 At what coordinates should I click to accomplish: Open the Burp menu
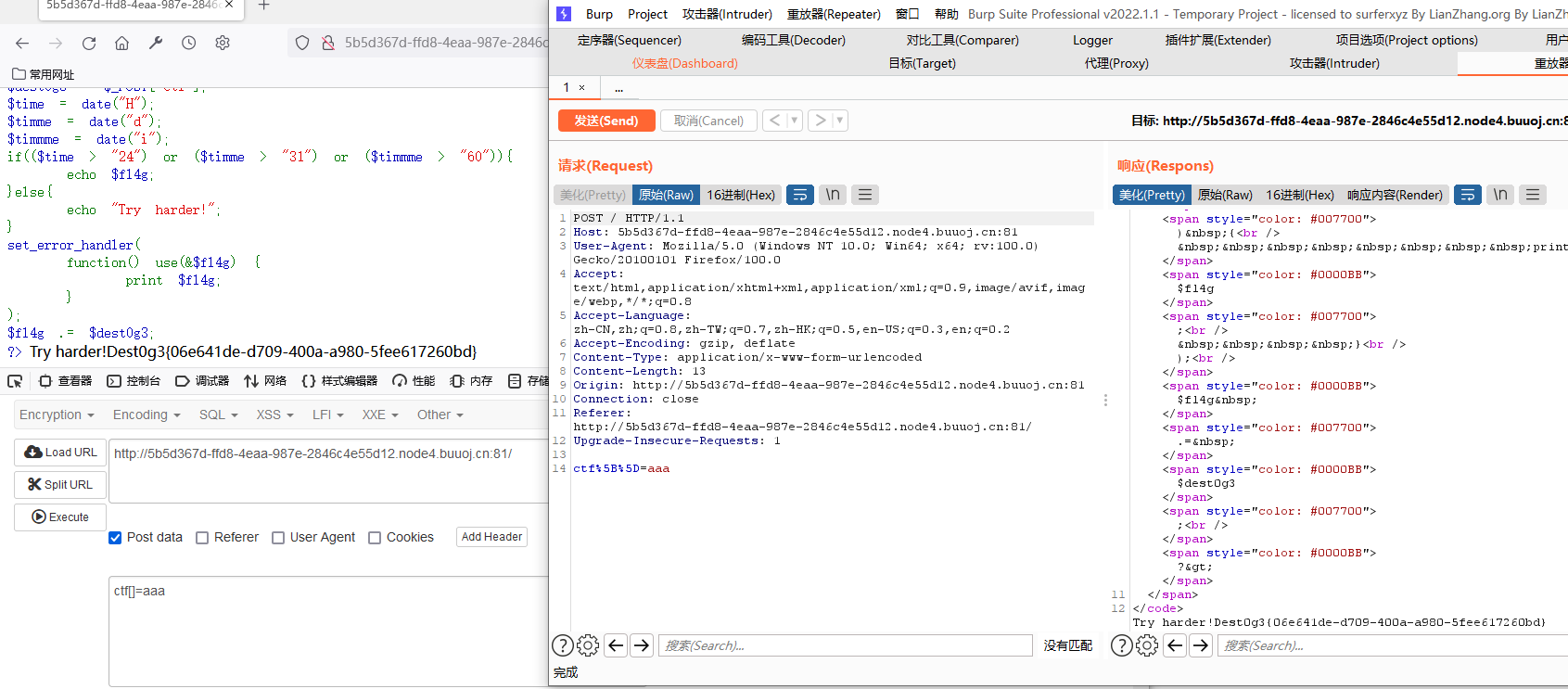[599, 14]
